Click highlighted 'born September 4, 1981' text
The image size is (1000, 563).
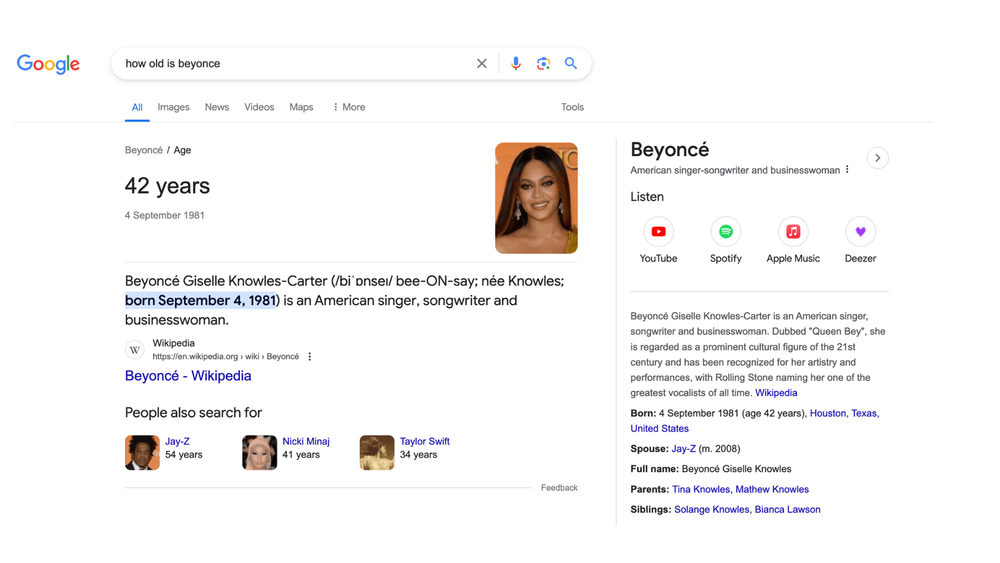click(x=200, y=300)
